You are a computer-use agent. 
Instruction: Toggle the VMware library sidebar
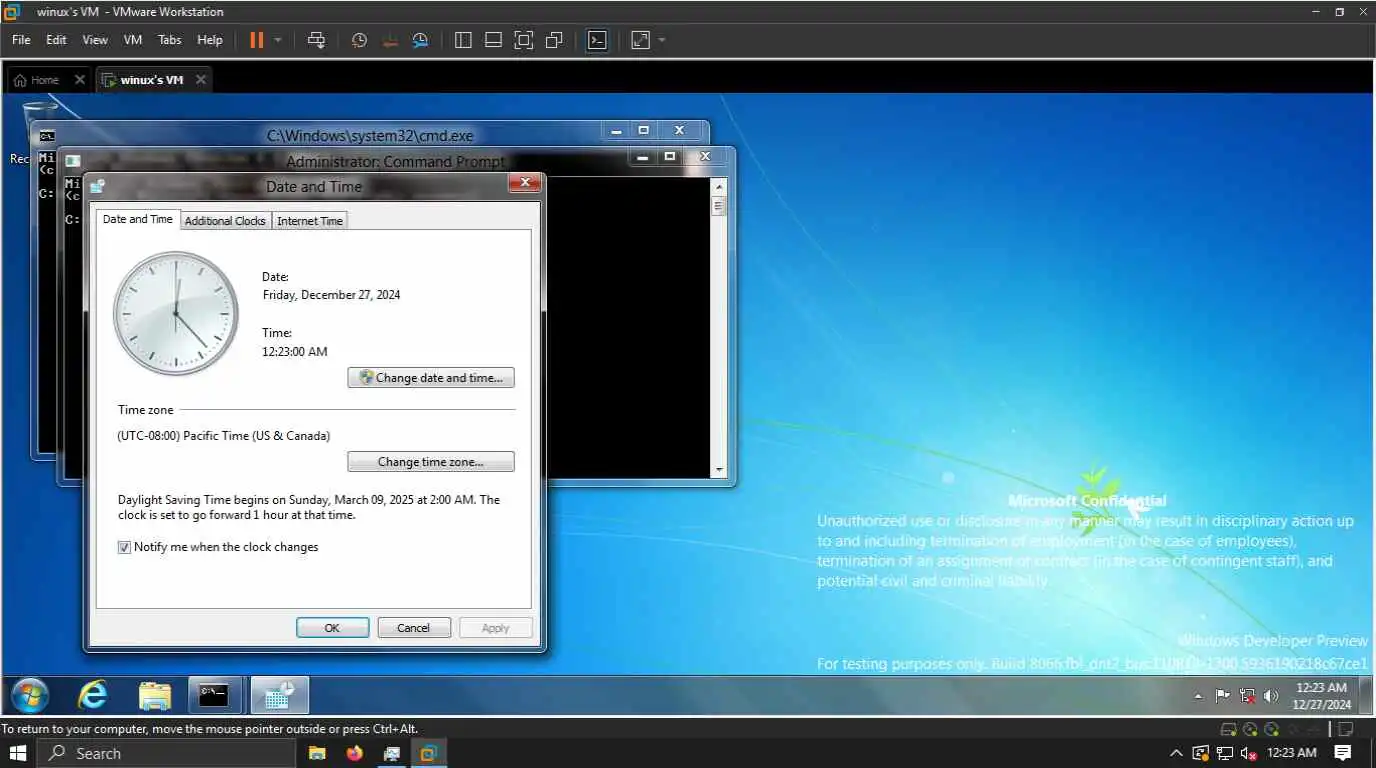[x=463, y=40]
